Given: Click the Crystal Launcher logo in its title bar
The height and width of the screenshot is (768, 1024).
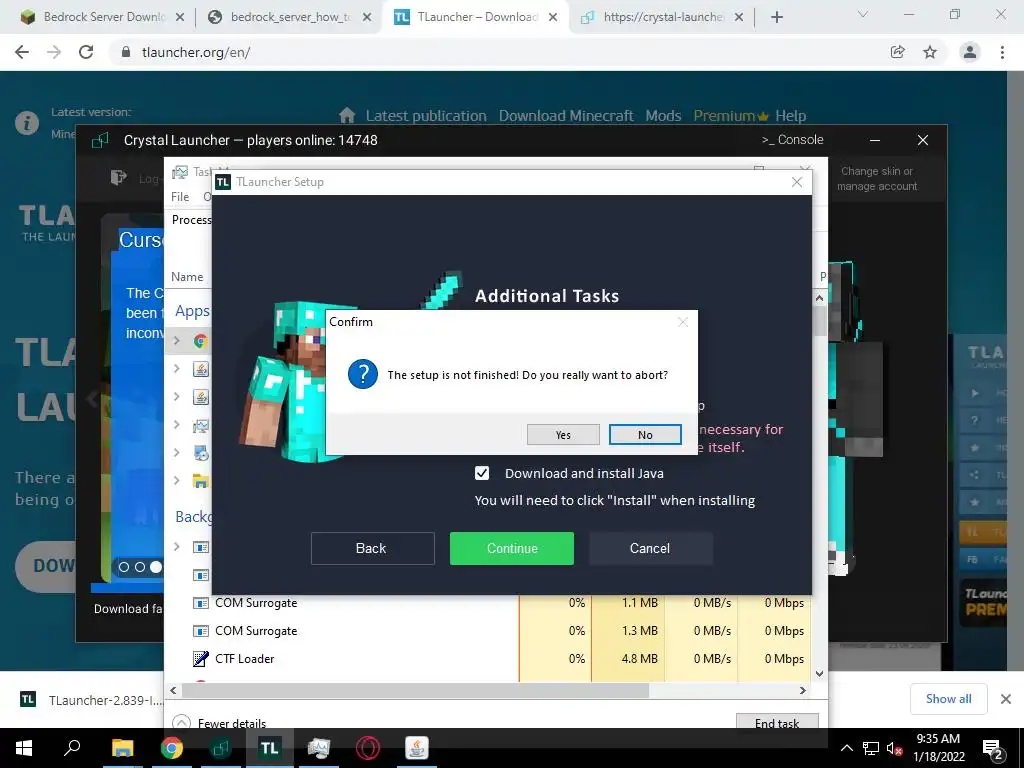Looking at the screenshot, I should coord(100,140).
